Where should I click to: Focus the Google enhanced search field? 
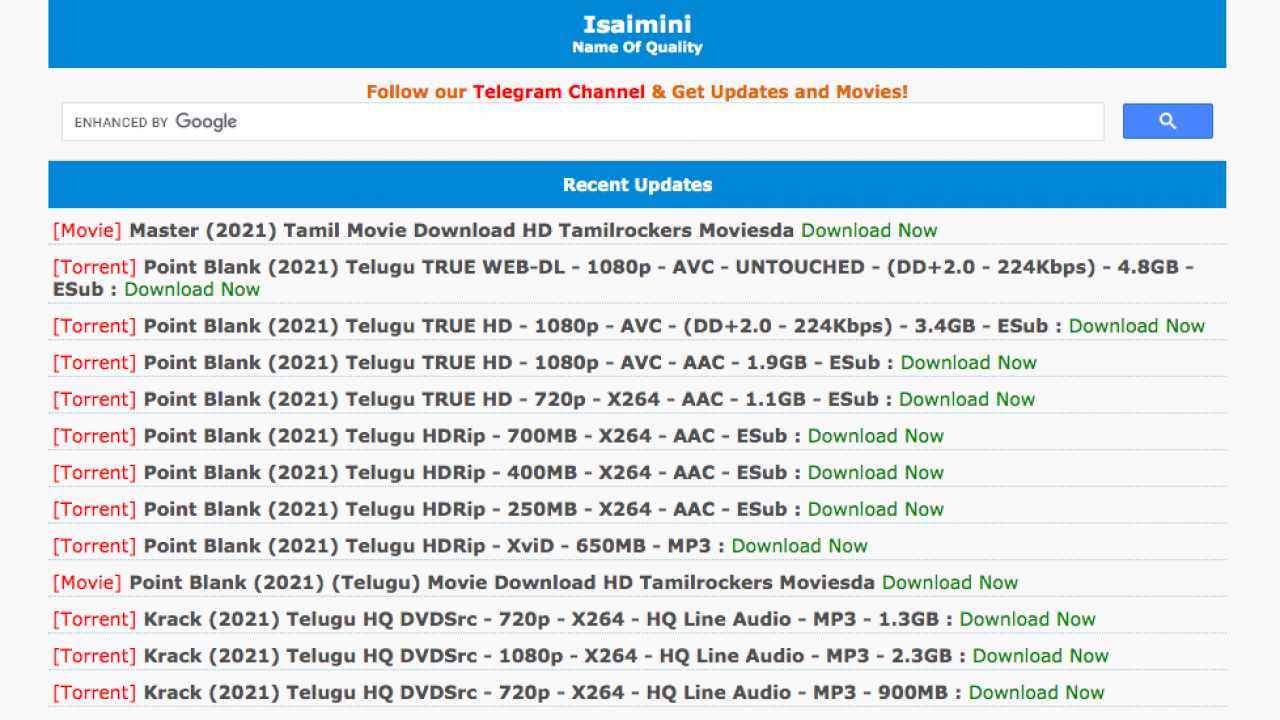(x=582, y=122)
